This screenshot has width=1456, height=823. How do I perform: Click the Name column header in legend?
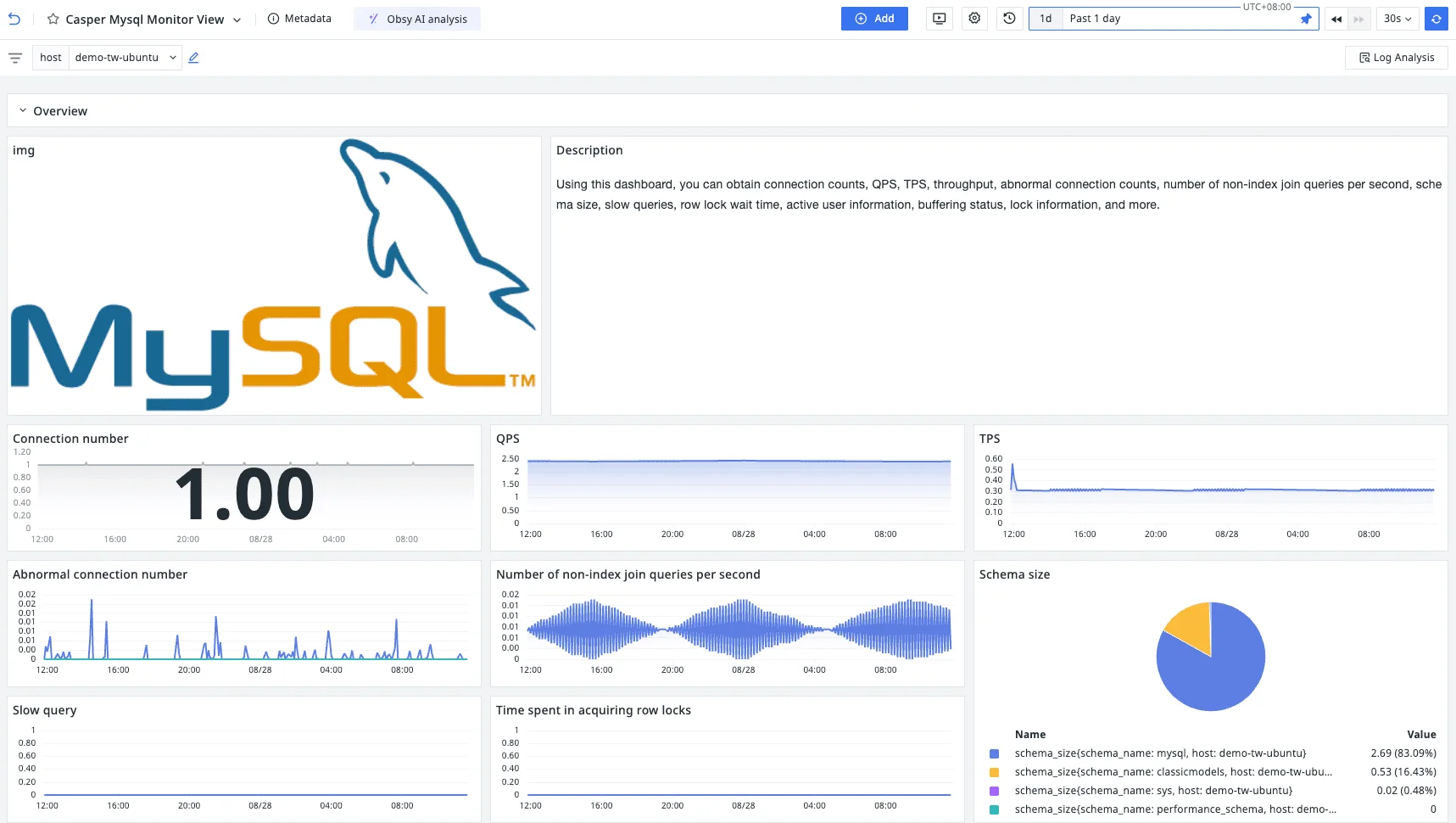pos(1030,735)
